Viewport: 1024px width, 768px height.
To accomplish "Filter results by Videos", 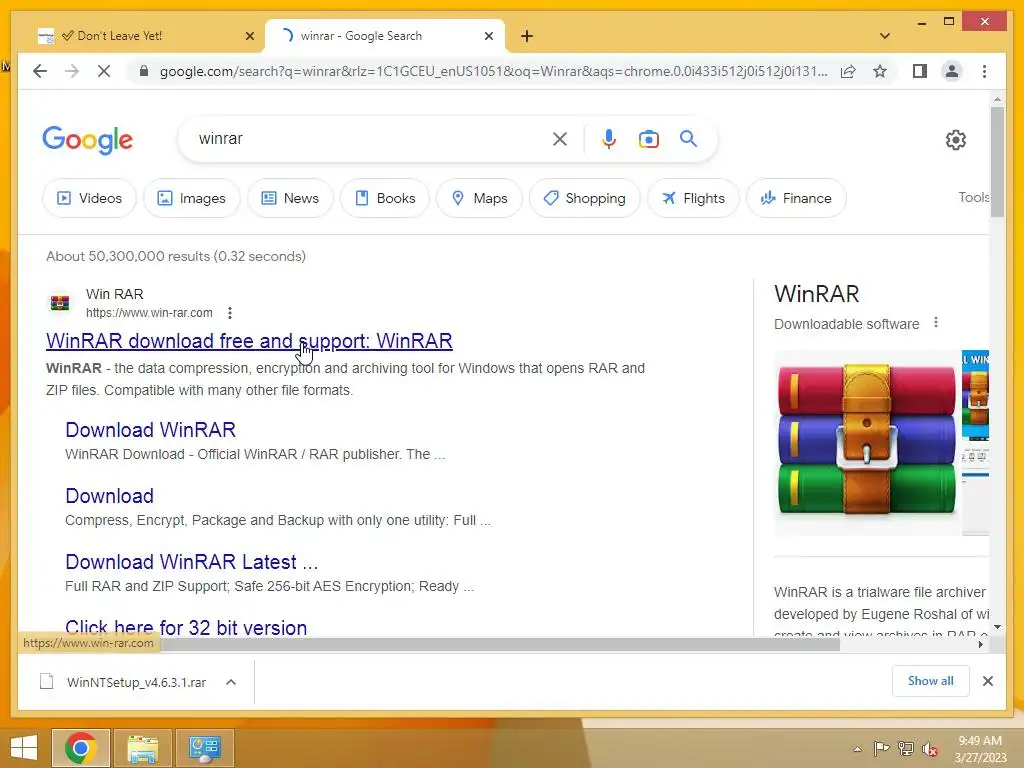I will pos(89,198).
